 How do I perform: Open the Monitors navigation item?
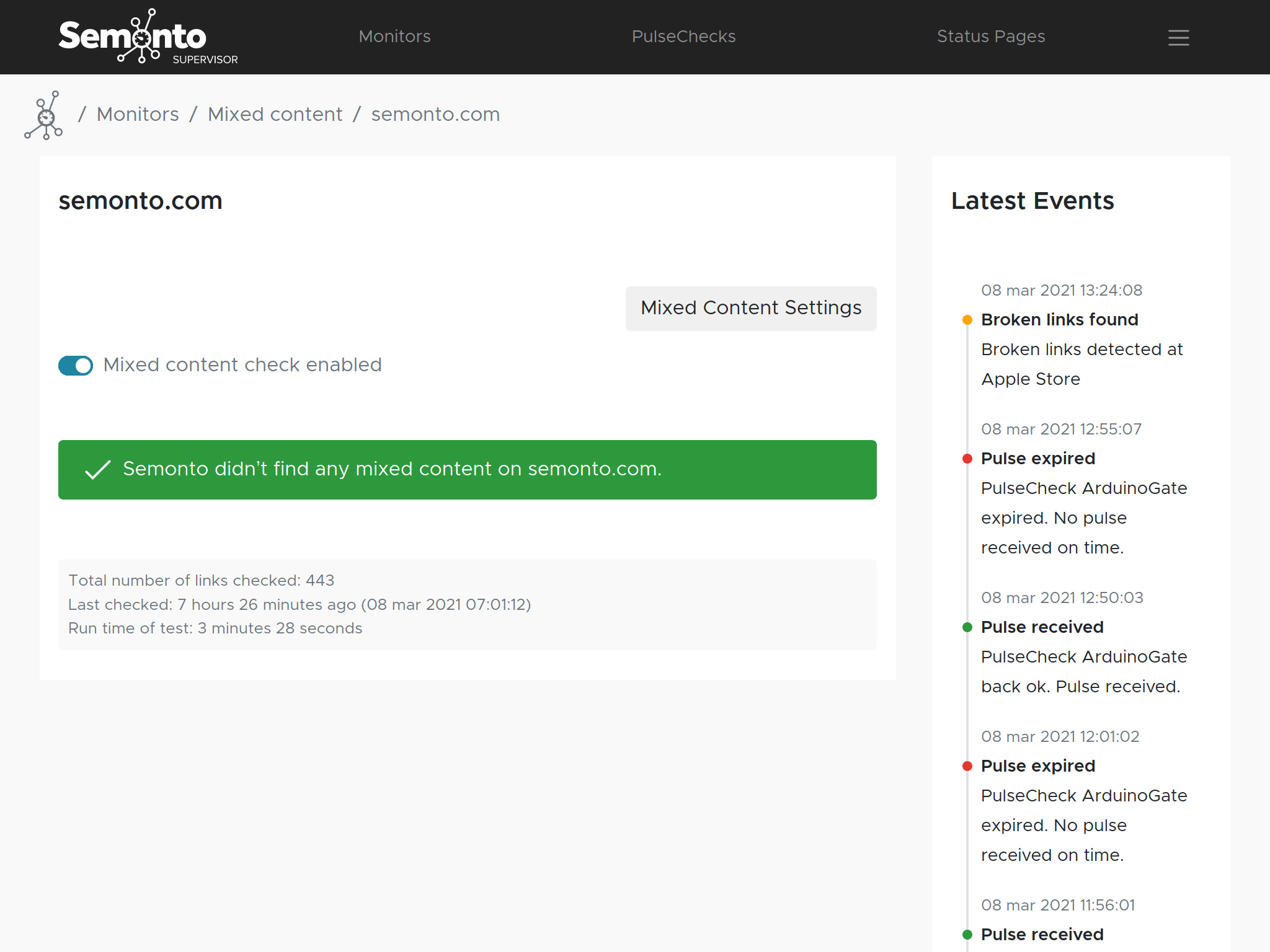point(394,37)
